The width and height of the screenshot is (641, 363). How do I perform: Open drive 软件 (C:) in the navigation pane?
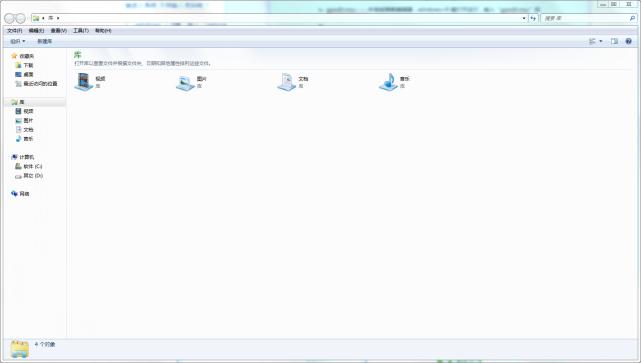(x=29, y=166)
